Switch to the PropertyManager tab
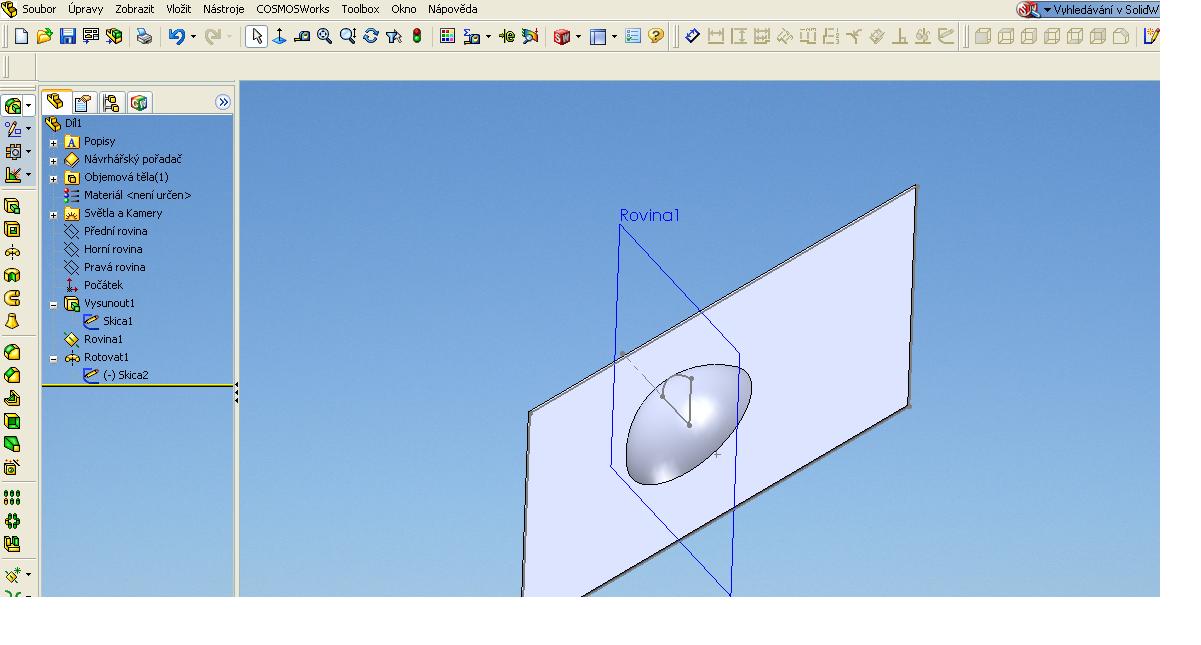 pyautogui.click(x=83, y=102)
